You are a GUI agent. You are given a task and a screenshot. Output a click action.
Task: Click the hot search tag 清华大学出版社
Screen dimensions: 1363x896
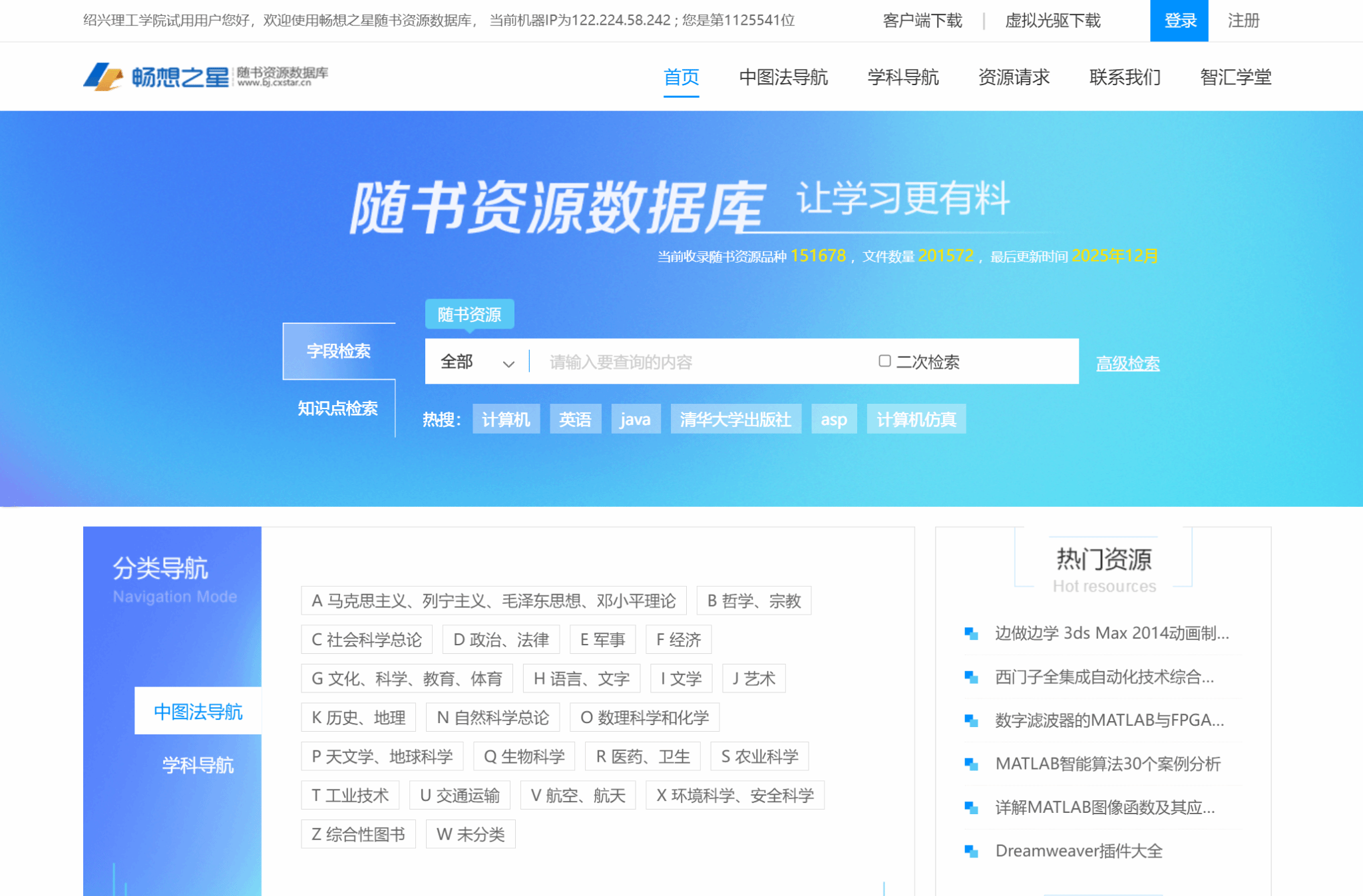[x=735, y=419]
